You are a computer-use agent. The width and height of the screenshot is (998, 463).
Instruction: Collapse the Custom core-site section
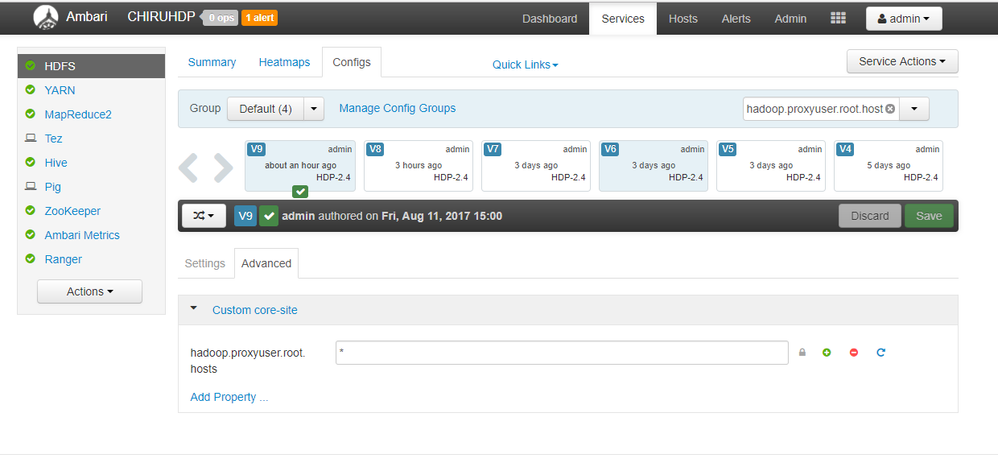(x=194, y=308)
